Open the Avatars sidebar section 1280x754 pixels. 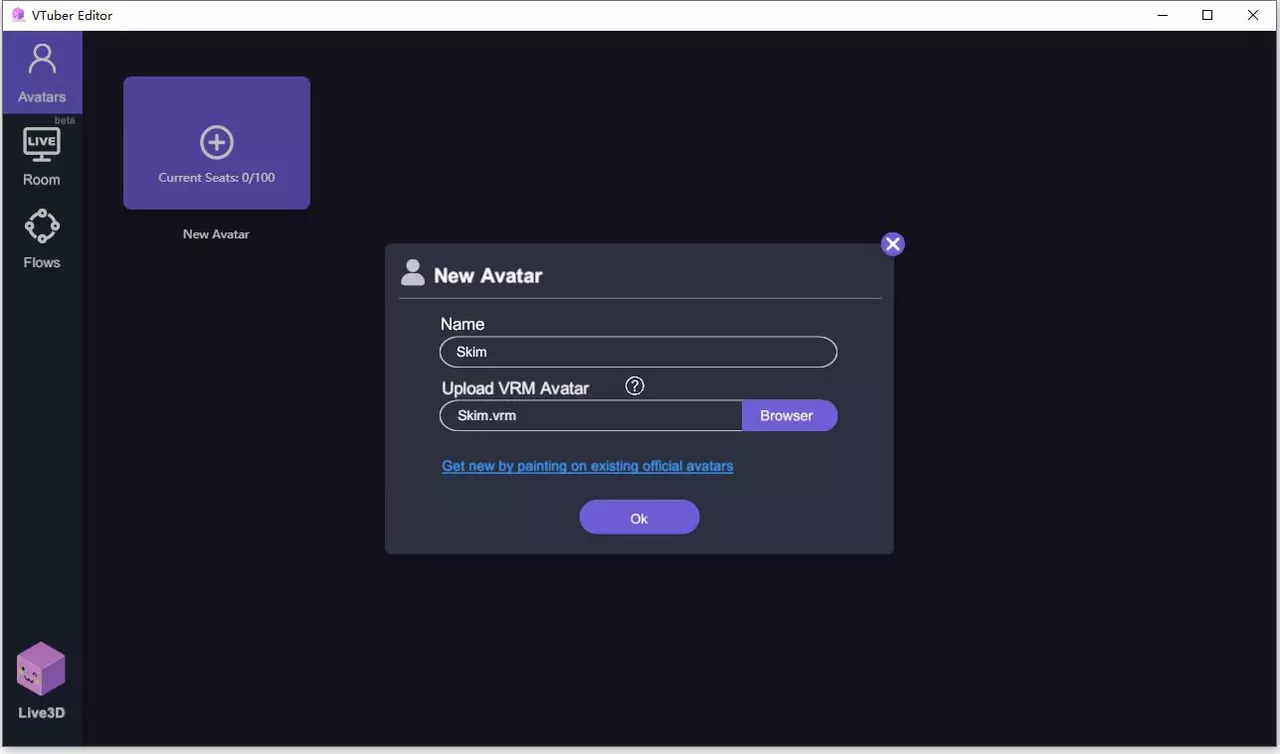coord(42,72)
